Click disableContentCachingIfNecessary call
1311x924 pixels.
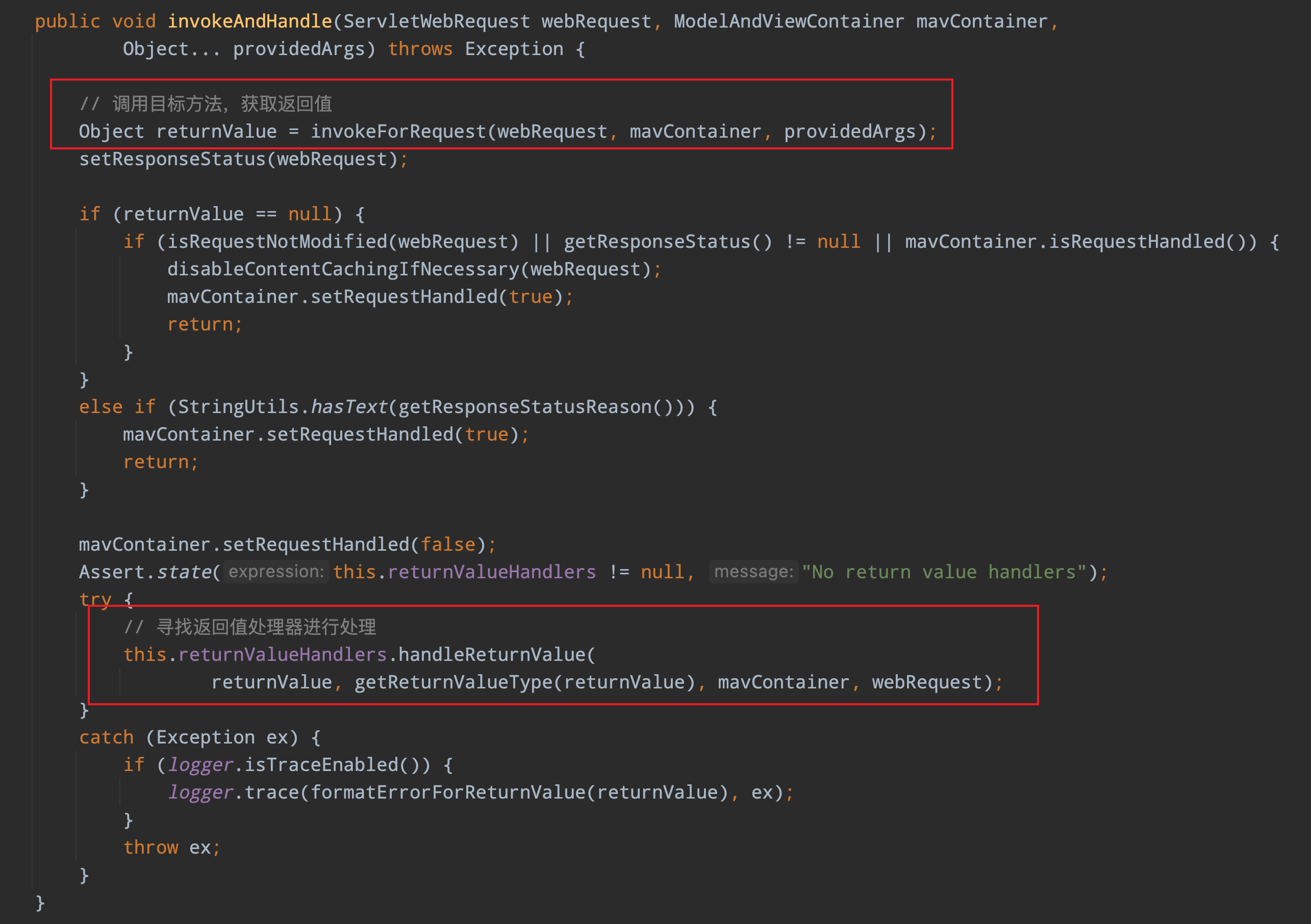tap(343, 269)
